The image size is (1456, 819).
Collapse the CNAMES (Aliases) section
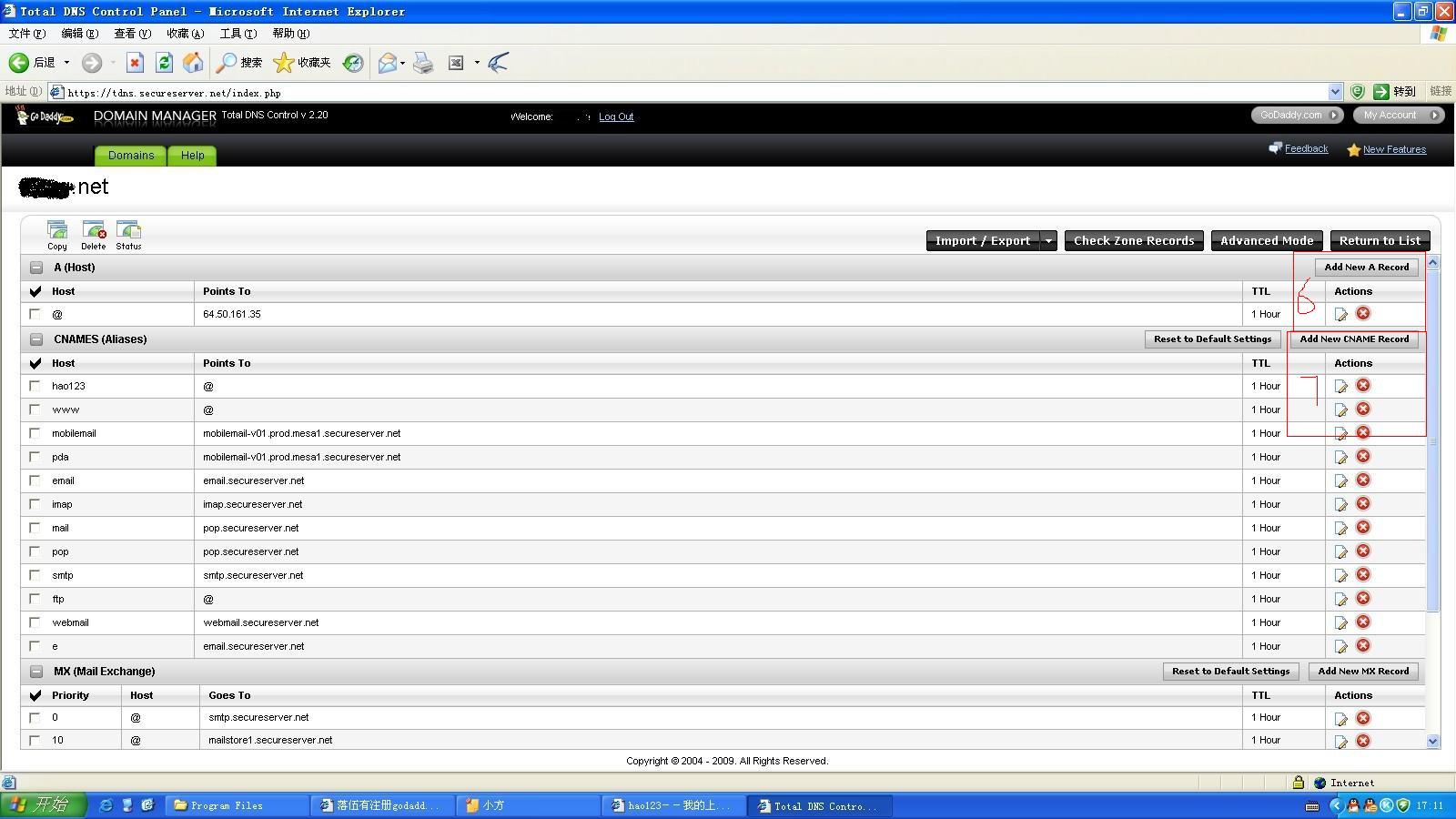[x=36, y=339]
